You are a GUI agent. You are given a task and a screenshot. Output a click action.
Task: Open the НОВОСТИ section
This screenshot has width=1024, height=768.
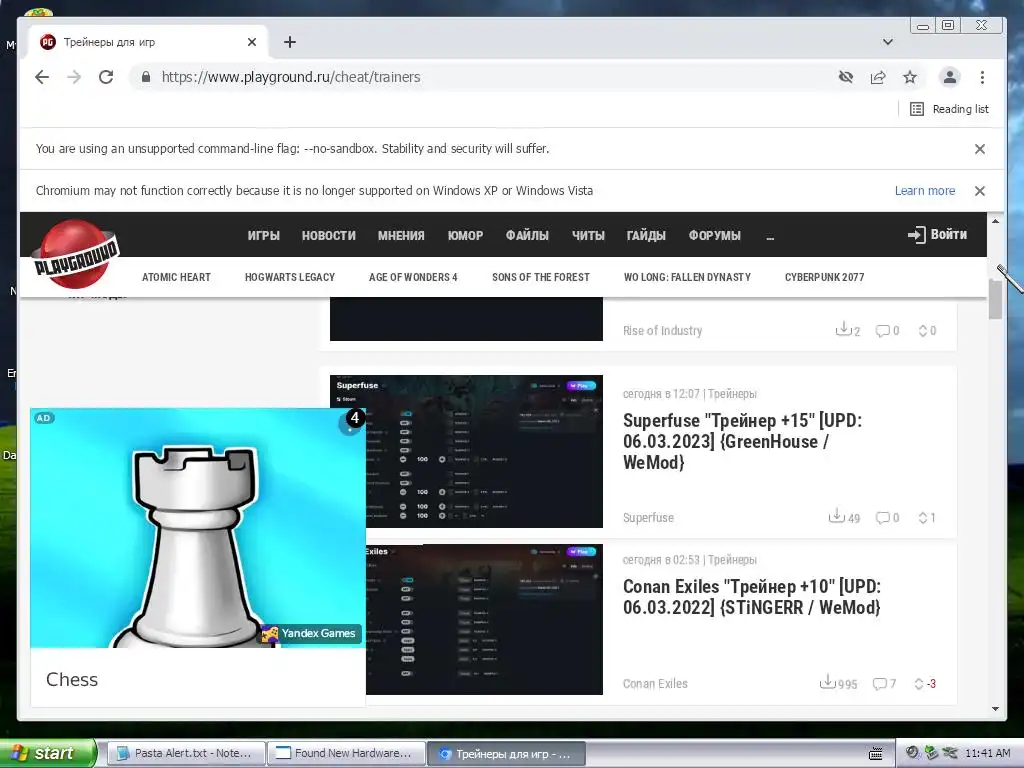[x=328, y=236]
